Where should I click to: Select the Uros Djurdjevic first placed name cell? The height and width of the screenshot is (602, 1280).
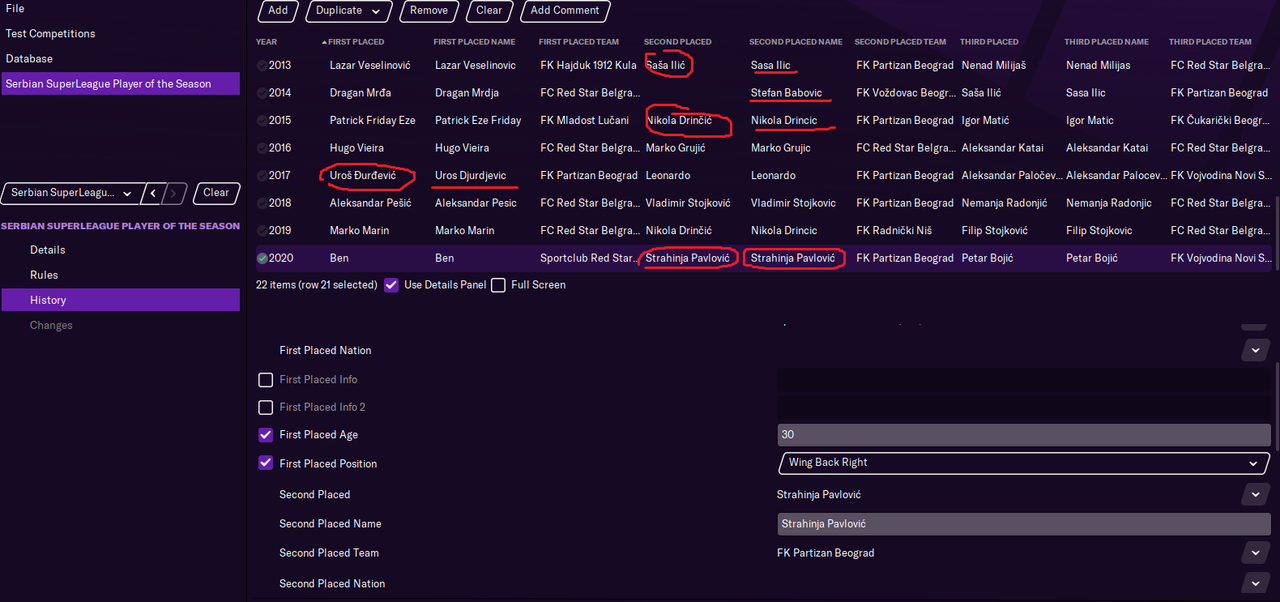point(470,175)
